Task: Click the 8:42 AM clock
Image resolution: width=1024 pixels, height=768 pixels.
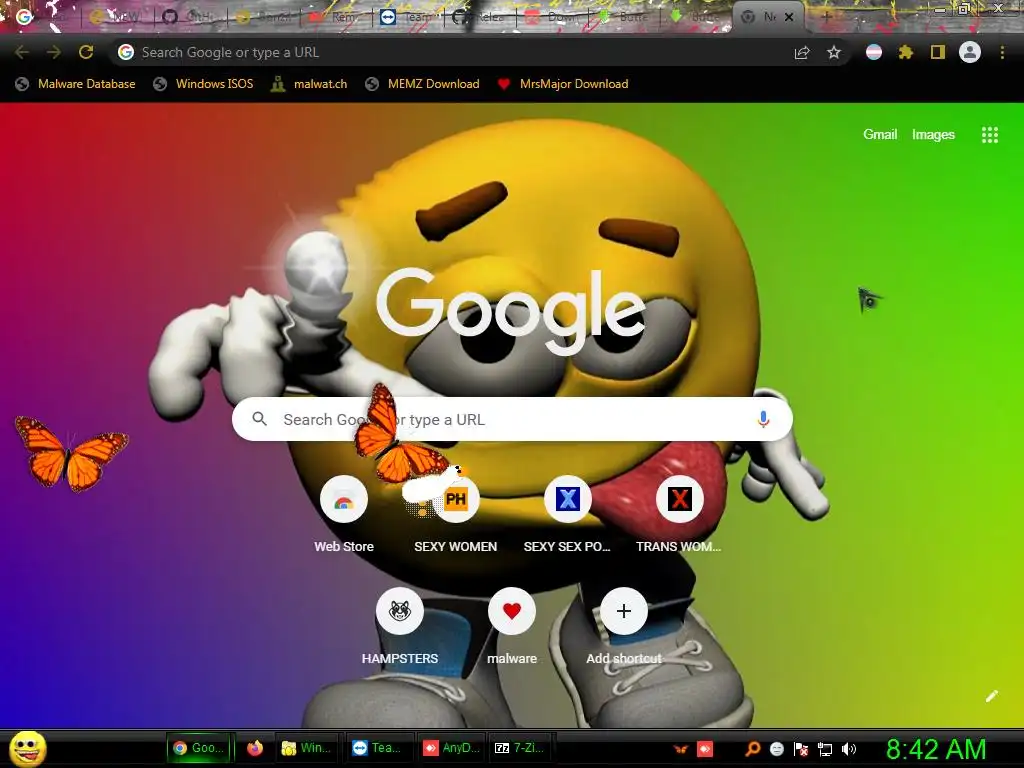Action: [x=936, y=749]
